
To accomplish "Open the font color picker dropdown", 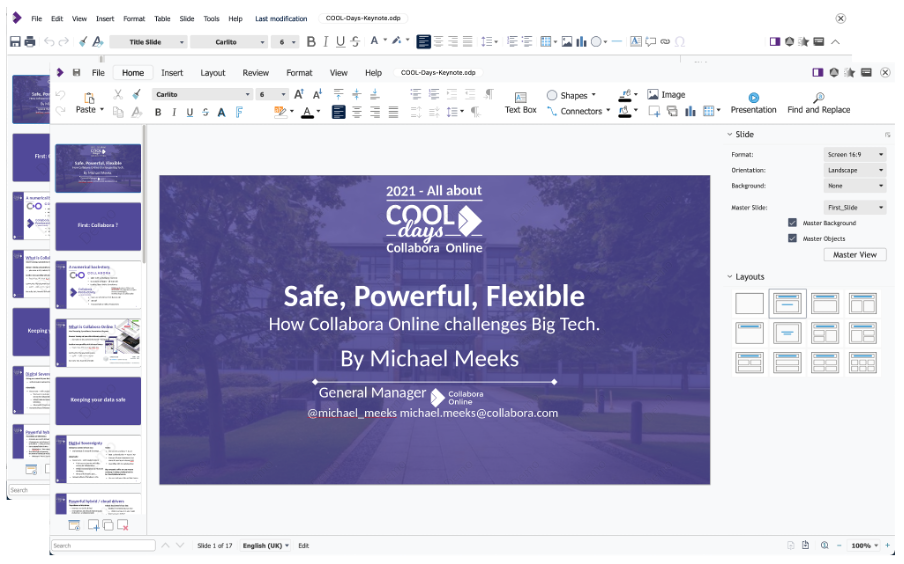I will [319, 112].
